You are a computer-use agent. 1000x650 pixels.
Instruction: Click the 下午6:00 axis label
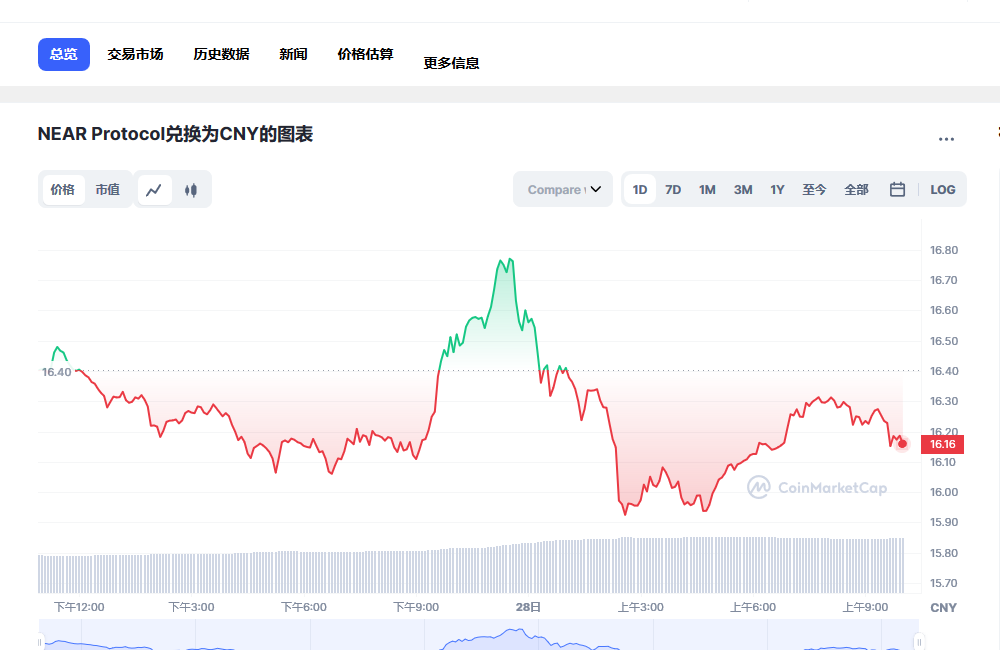point(304,607)
